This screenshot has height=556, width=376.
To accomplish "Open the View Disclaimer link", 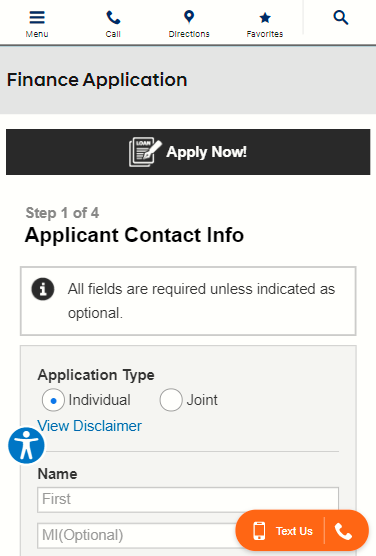I will click(x=90, y=426).
